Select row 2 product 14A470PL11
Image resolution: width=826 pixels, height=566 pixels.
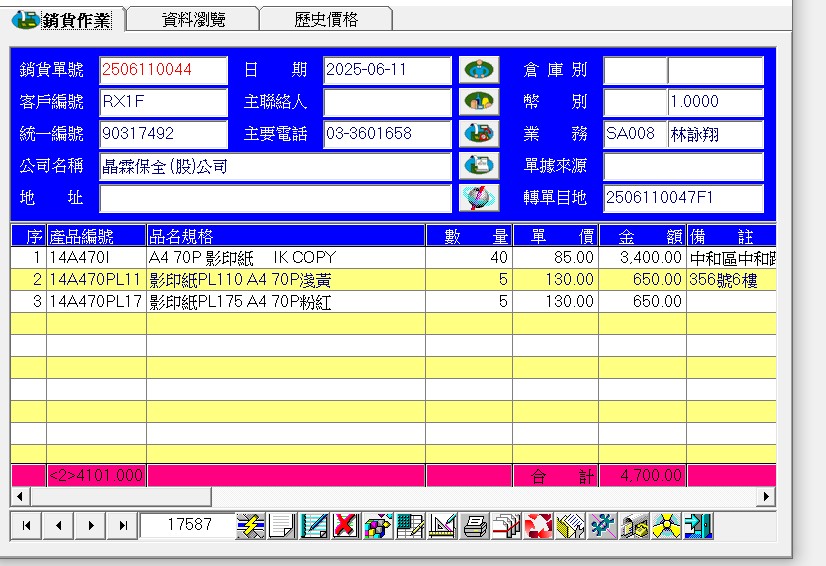96,280
